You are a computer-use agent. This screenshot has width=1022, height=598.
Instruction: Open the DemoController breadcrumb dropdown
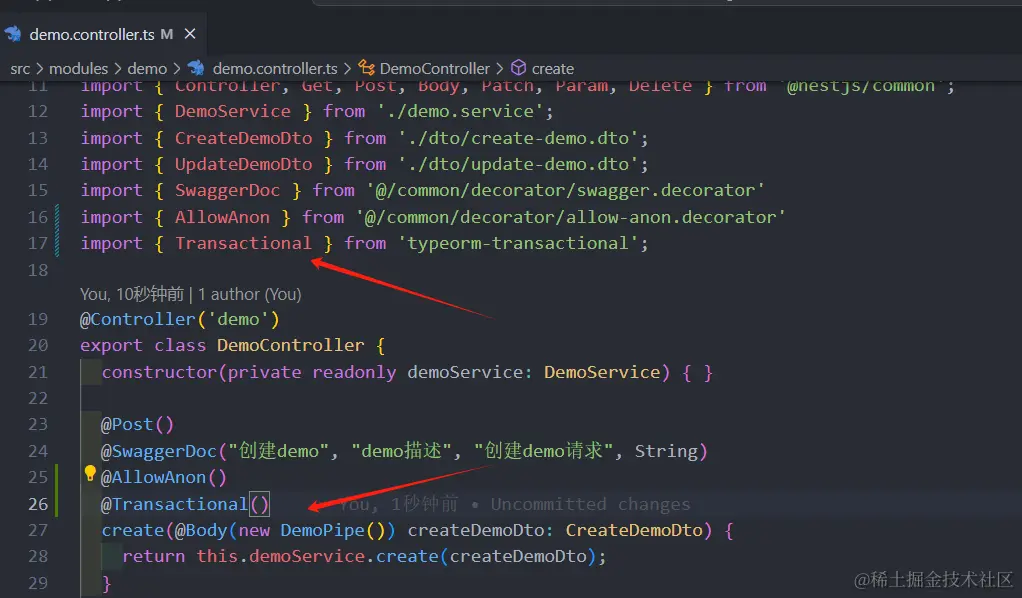[x=435, y=68]
